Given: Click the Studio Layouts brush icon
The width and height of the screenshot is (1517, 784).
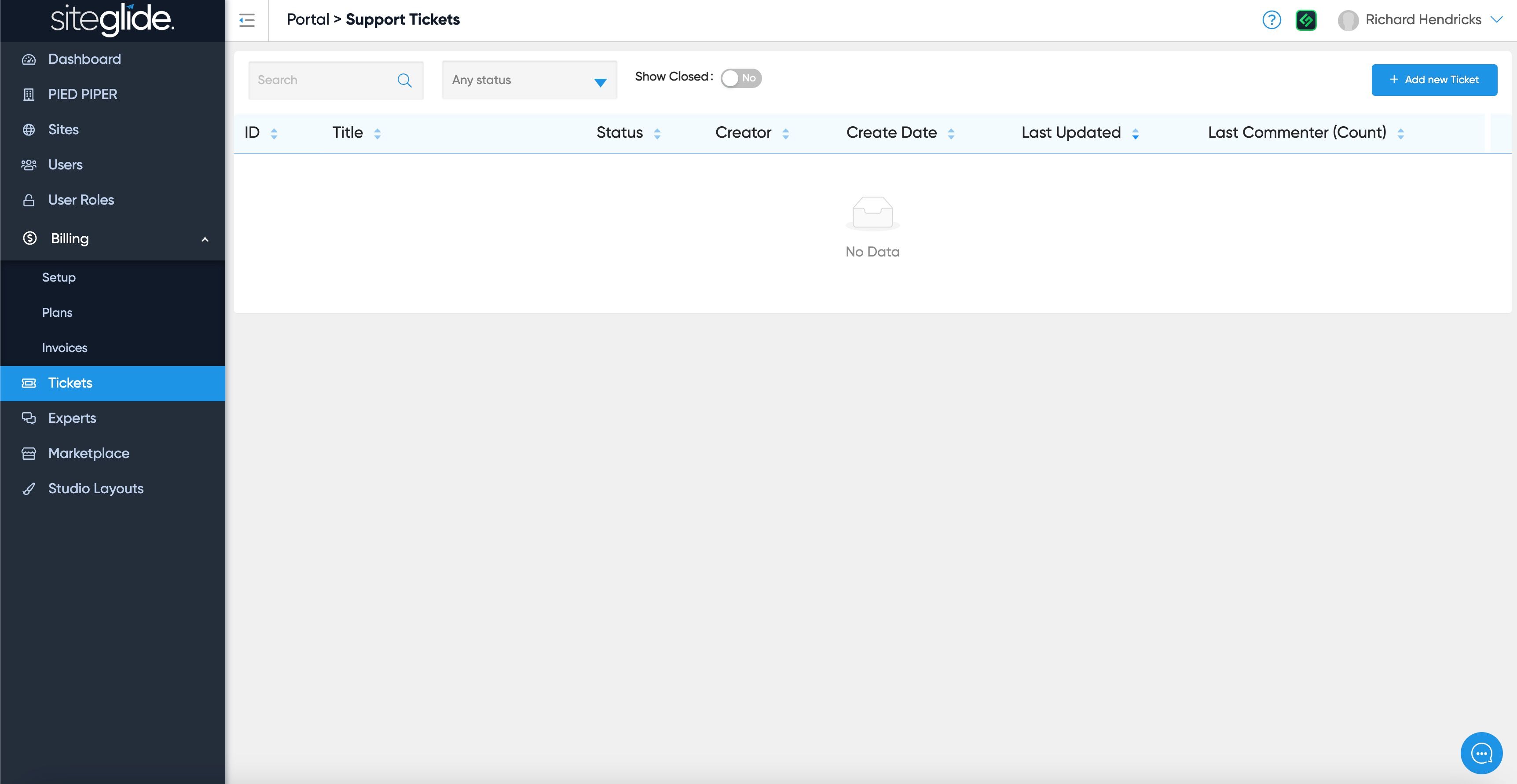Looking at the screenshot, I should point(29,489).
